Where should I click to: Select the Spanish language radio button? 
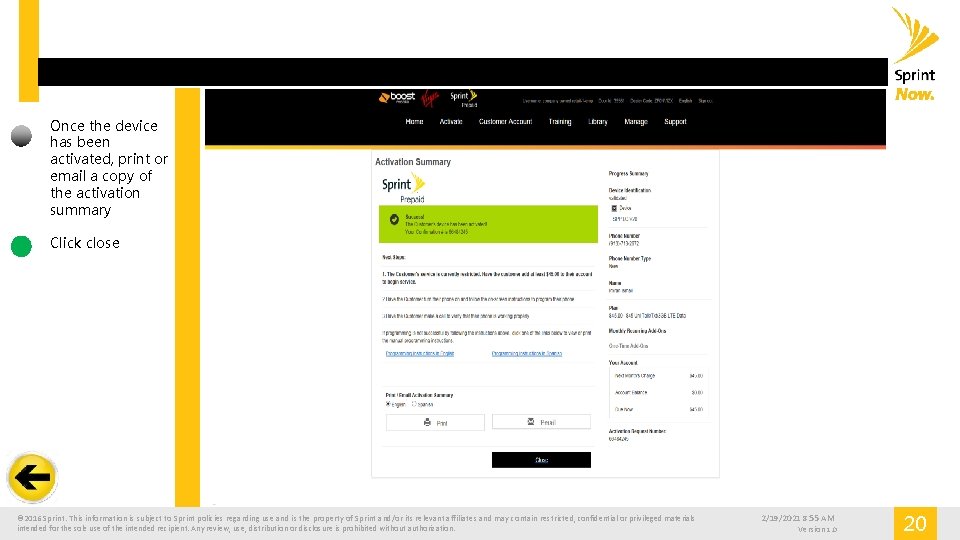(x=414, y=404)
